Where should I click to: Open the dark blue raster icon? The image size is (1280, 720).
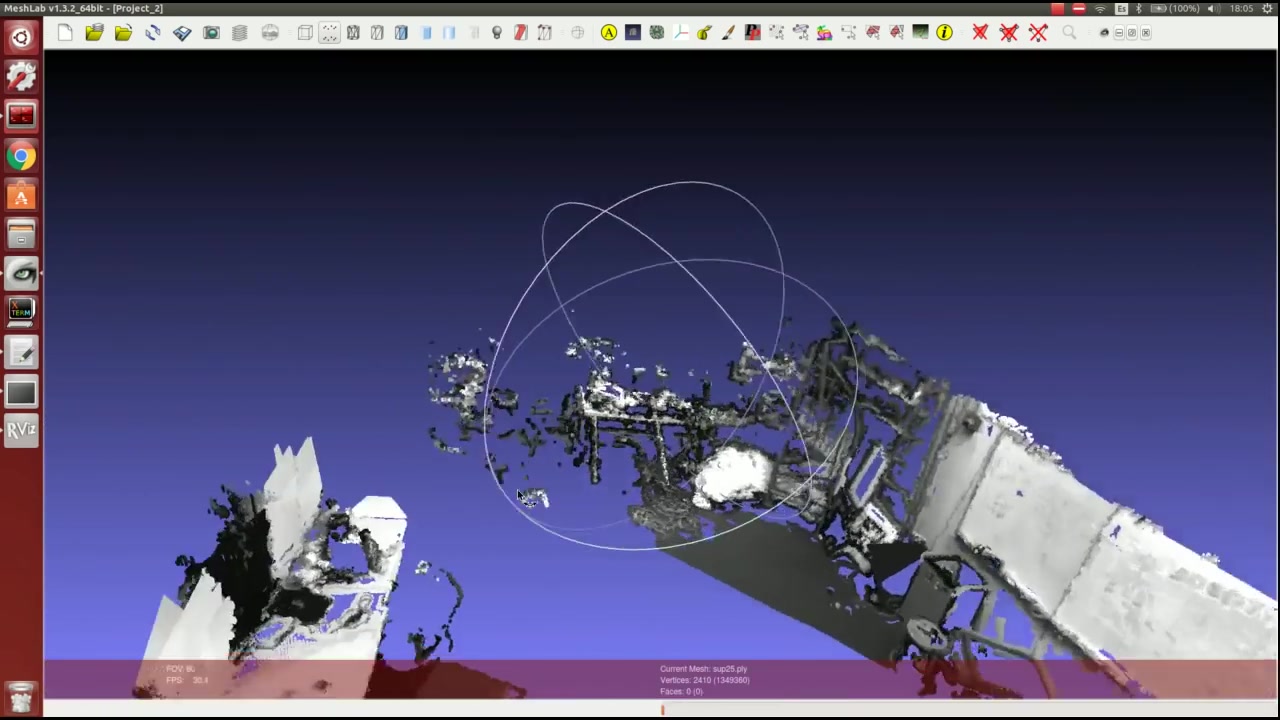(632, 33)
